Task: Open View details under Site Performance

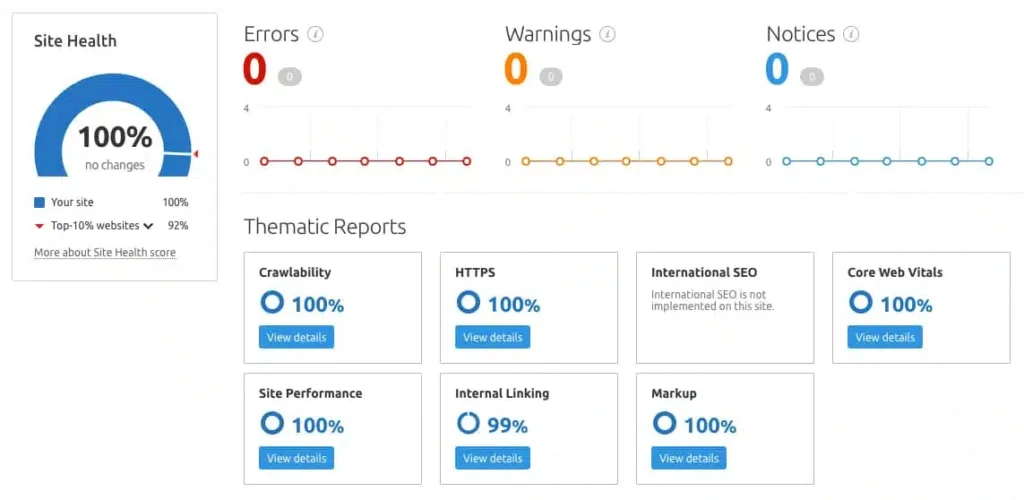Action: 296,458
